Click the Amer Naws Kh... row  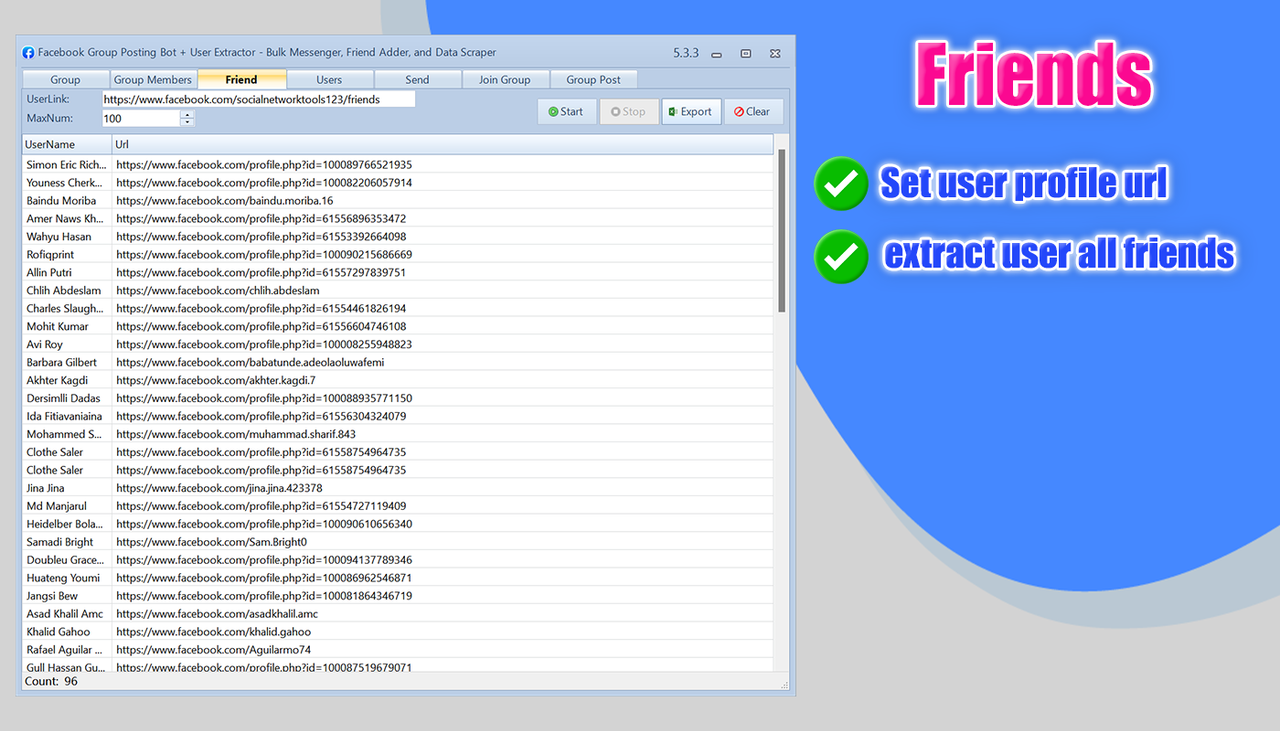tap(397, 219)
